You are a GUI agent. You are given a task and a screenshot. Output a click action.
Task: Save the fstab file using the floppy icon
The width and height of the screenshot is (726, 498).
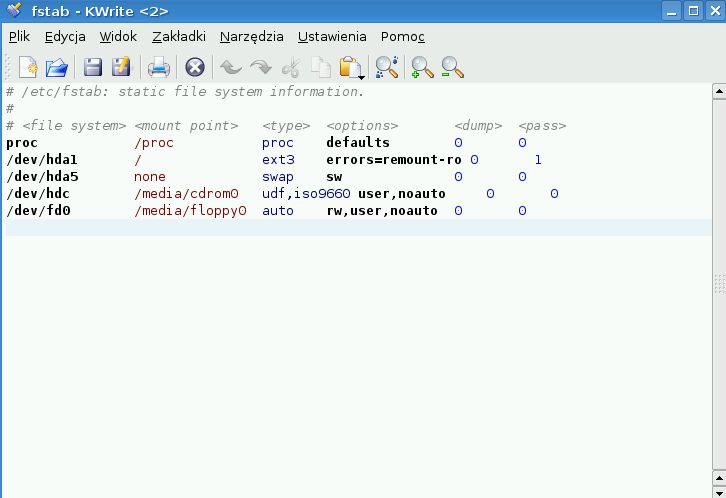pos(92,67)
